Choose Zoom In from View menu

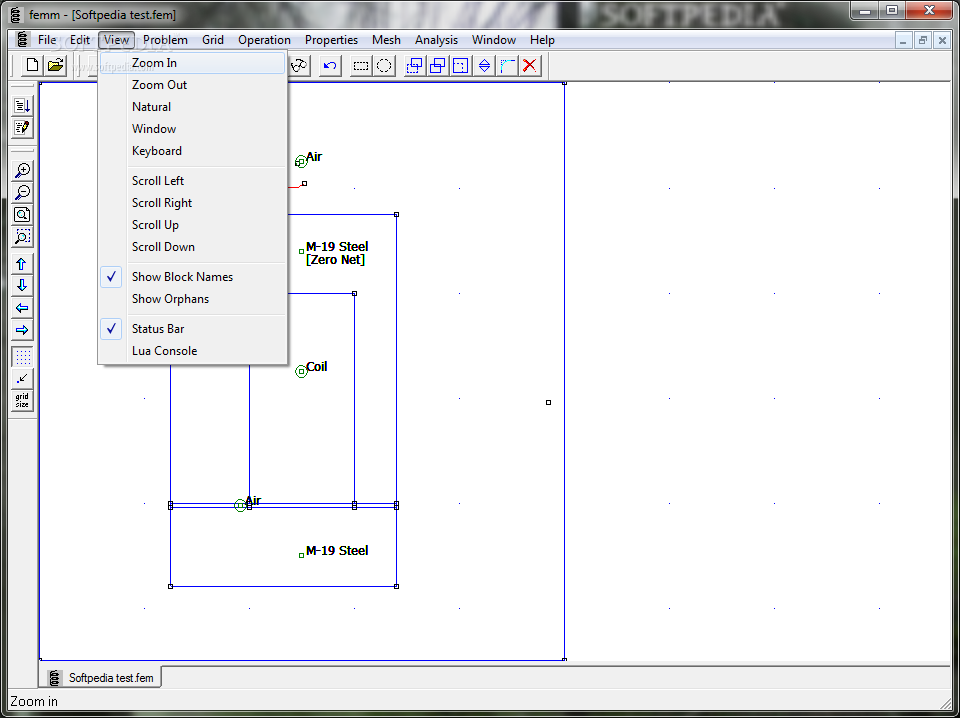tap(192, 62)
